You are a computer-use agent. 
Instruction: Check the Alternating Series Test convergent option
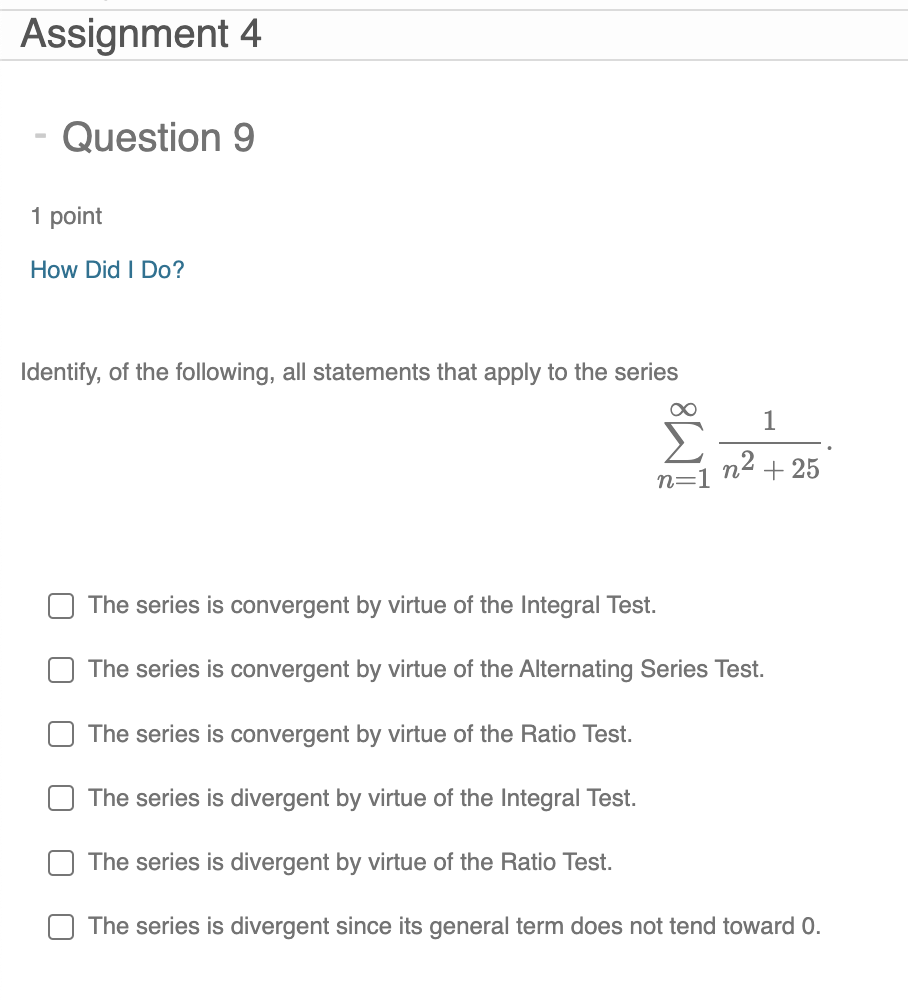60,670
